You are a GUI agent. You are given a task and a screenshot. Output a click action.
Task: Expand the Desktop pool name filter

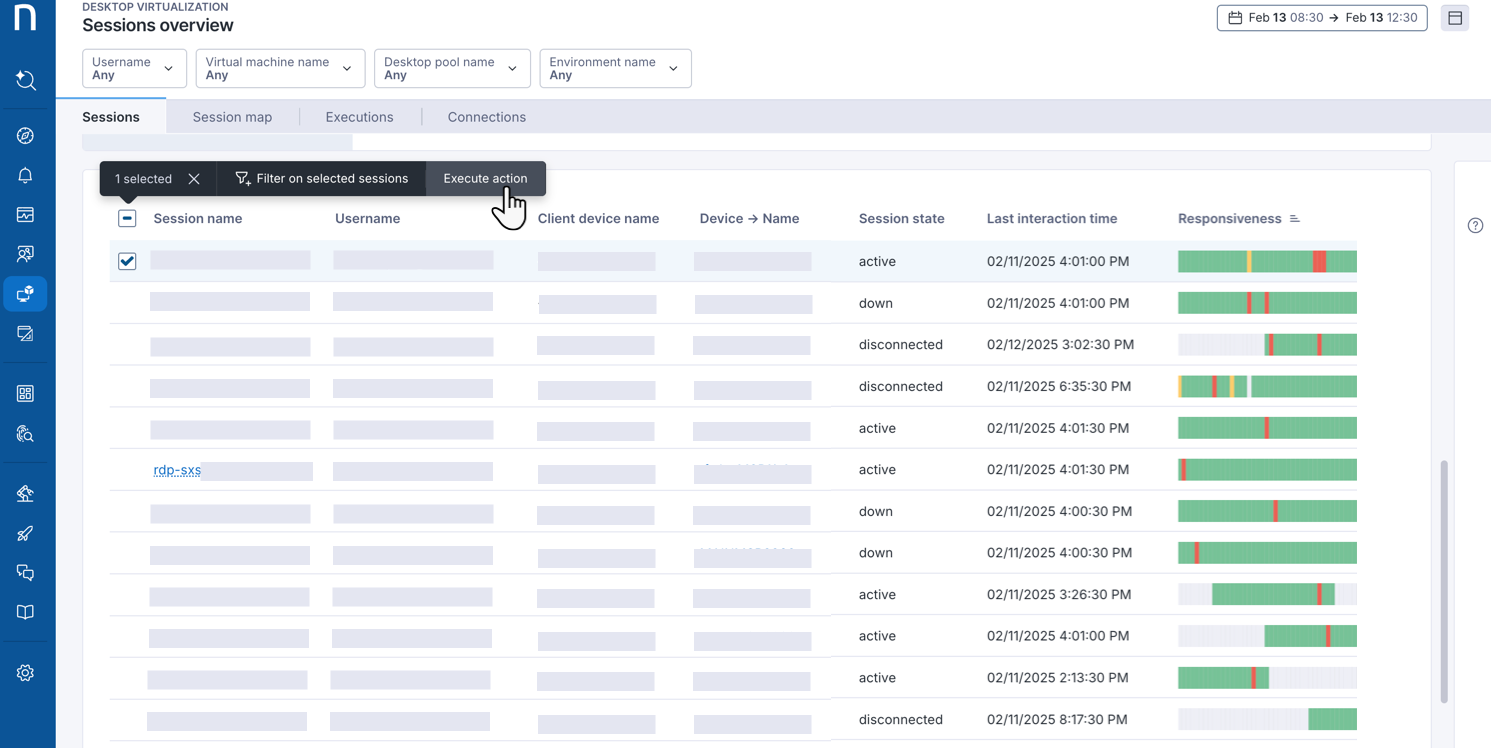pyautogui.click(x=452, y=68)
